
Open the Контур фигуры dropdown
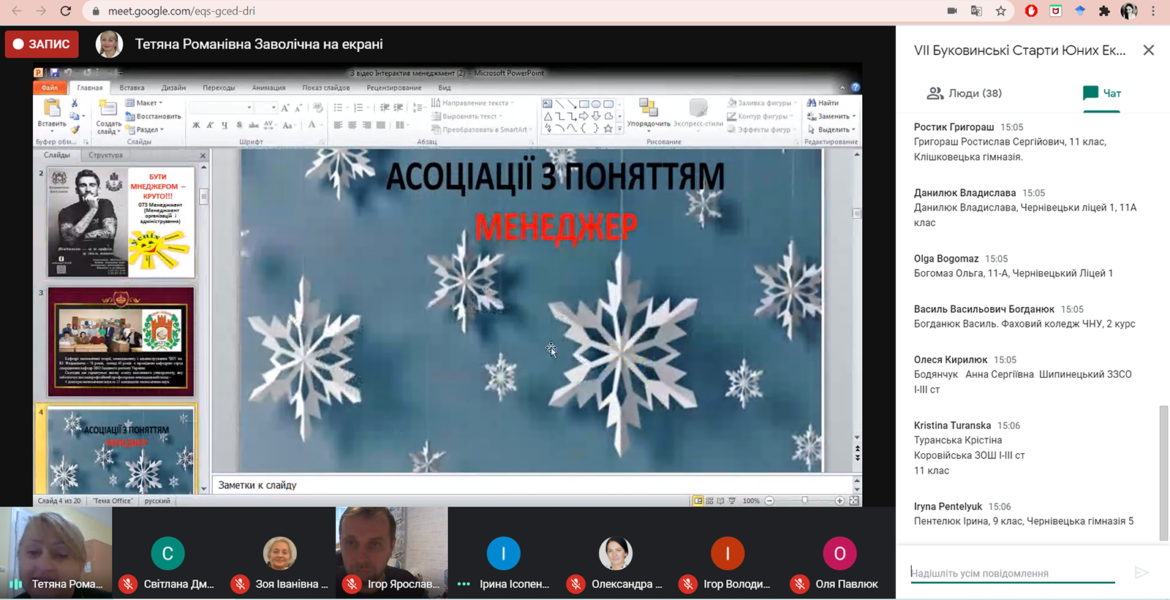click(760, 116)
